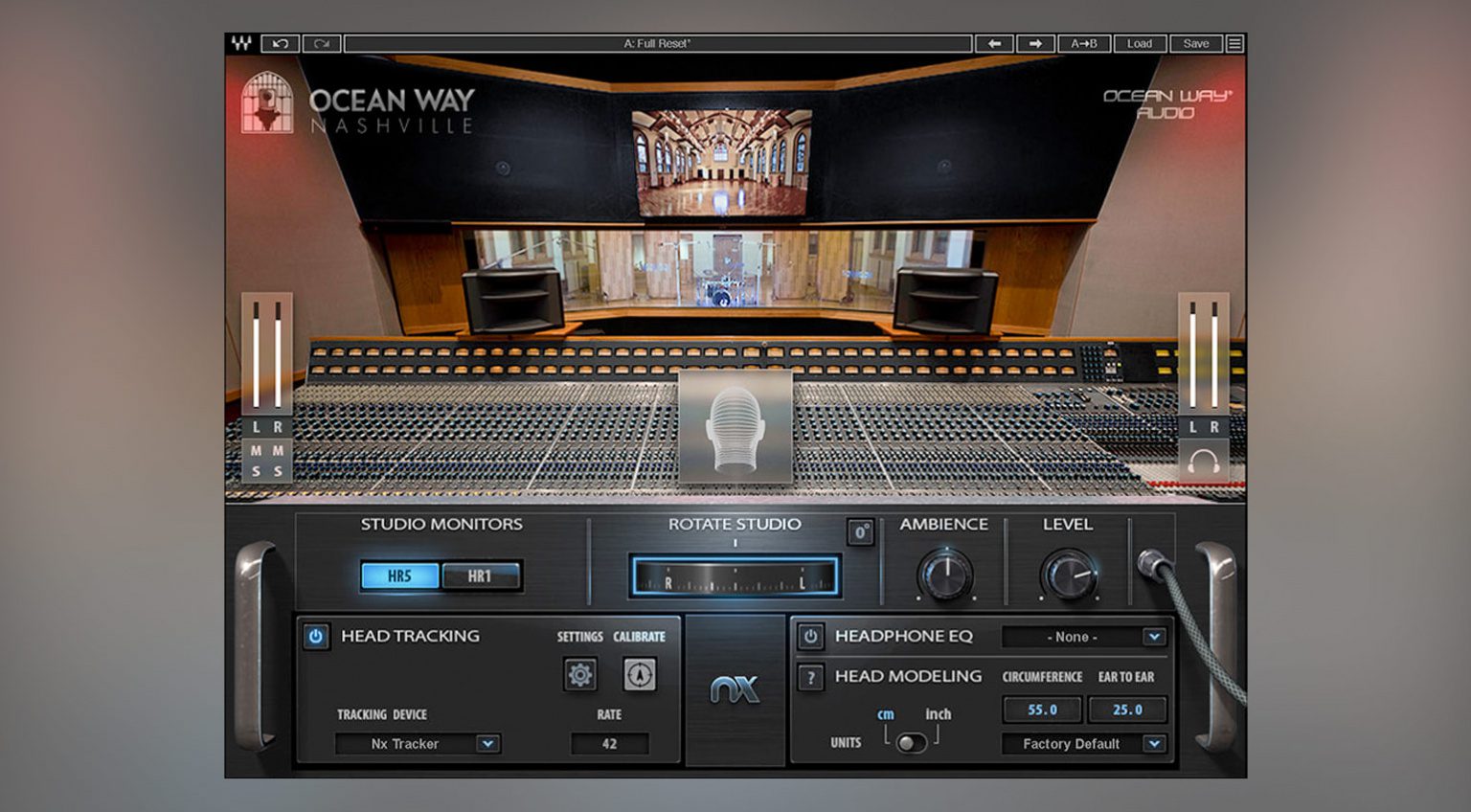This screenshot has height=812, width=1471.
Task: Solo the left channel meter
Action: [x=255, y=471]
